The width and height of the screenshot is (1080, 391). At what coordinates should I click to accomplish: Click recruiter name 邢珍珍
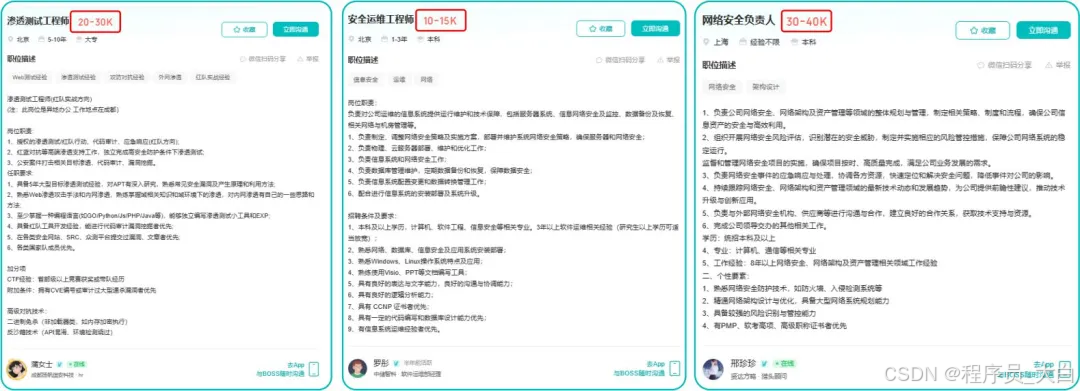[x=743, y=363]
